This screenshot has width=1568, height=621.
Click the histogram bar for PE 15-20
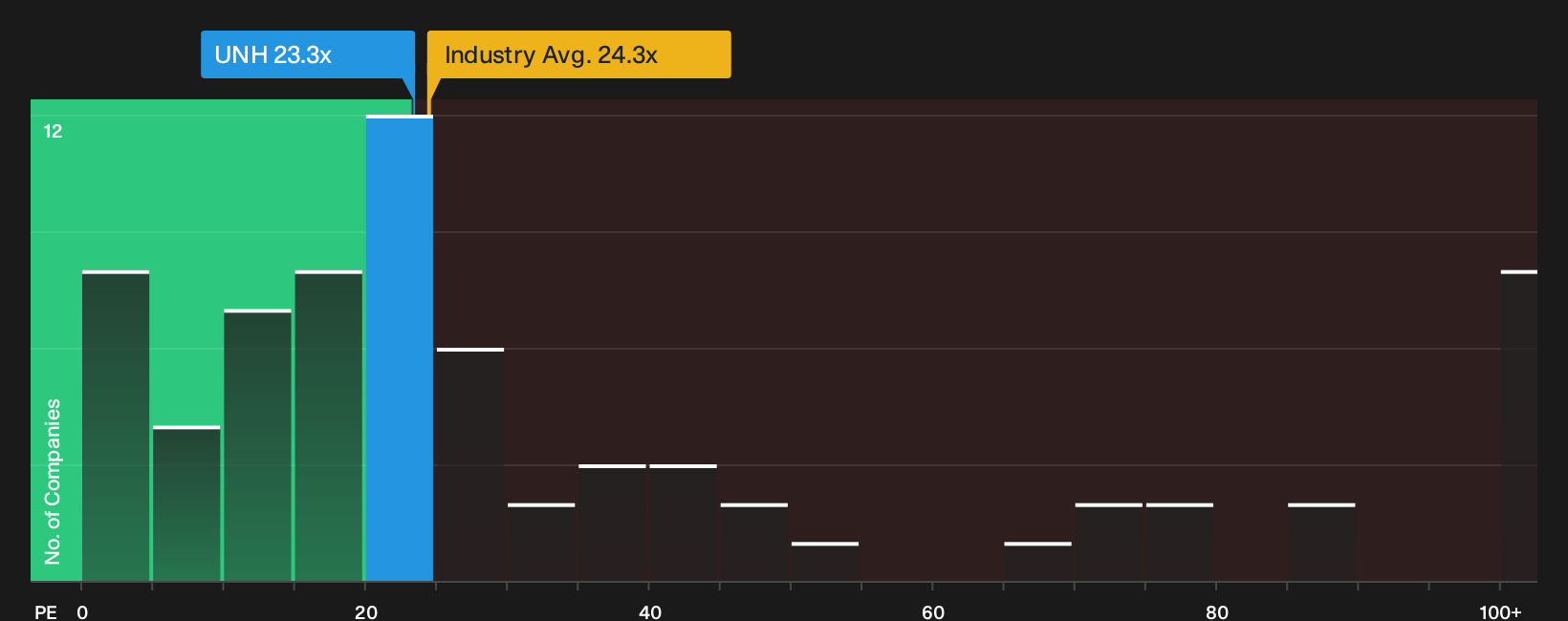pyautogui.click(x=329, y=426)
